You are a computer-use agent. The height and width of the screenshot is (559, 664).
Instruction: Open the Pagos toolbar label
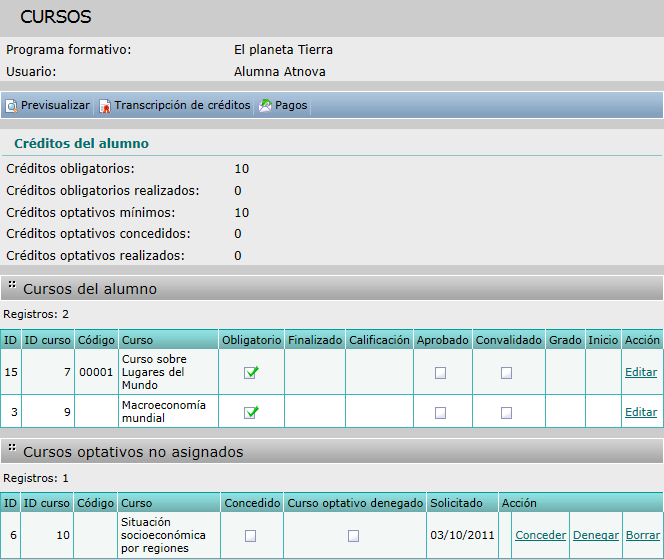click(x=291, y=105)
